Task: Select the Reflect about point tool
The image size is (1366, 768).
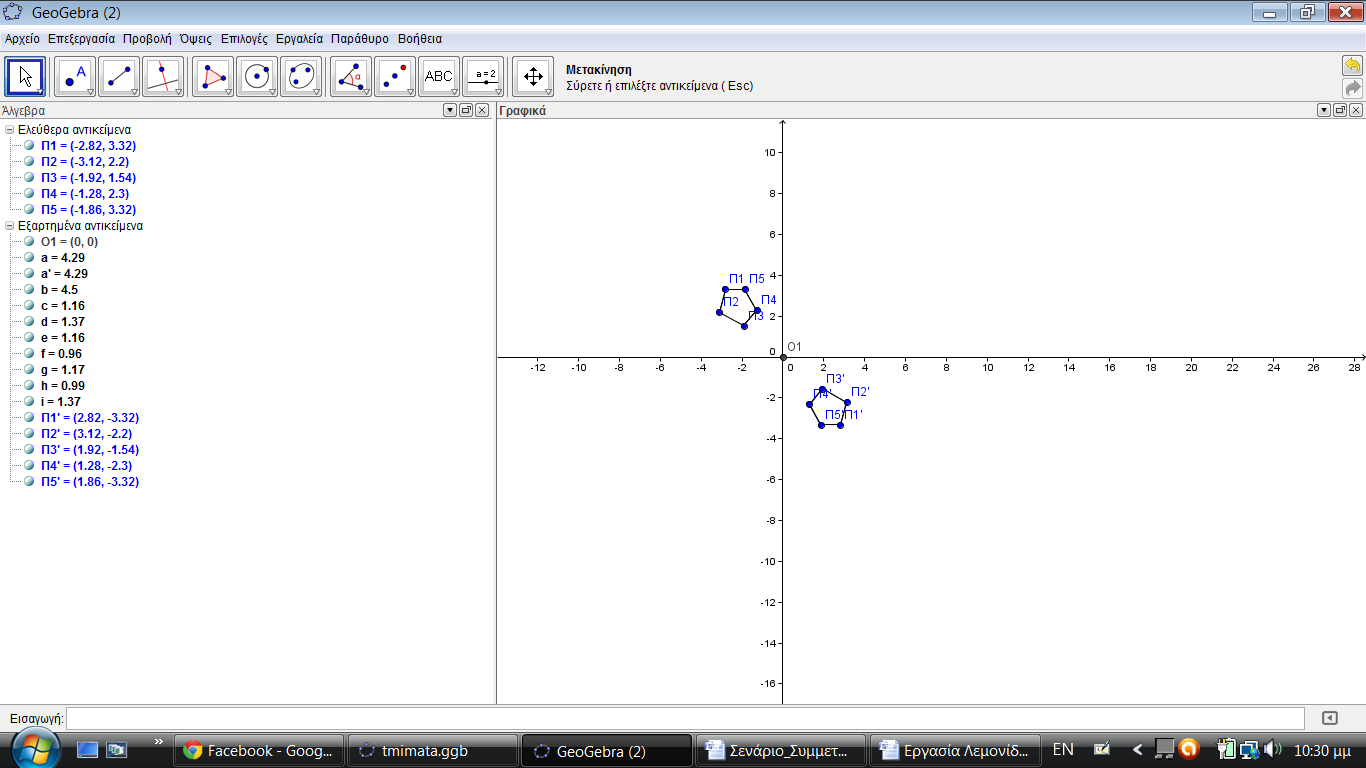Action: [x=395, y=76]
